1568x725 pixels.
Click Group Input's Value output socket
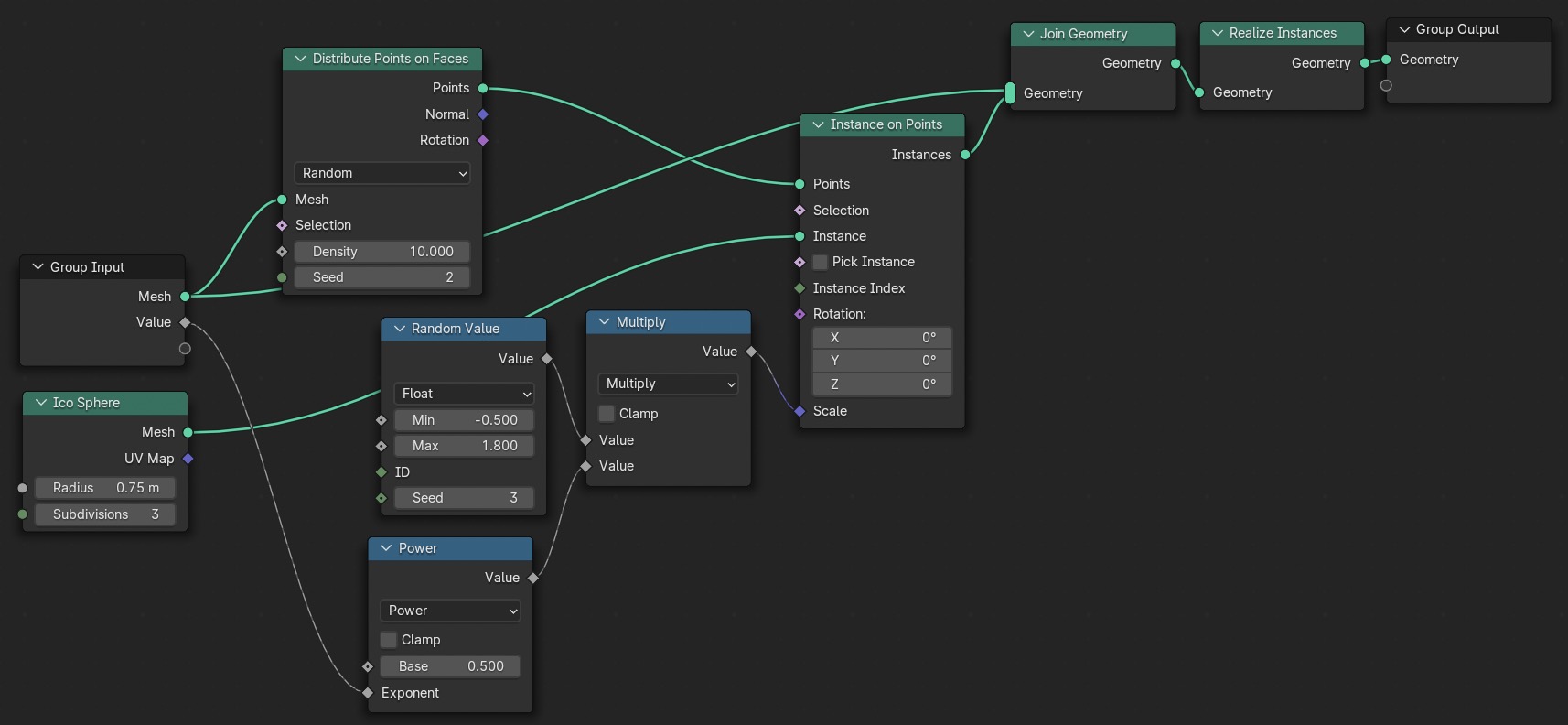click(x=185, y=322)
